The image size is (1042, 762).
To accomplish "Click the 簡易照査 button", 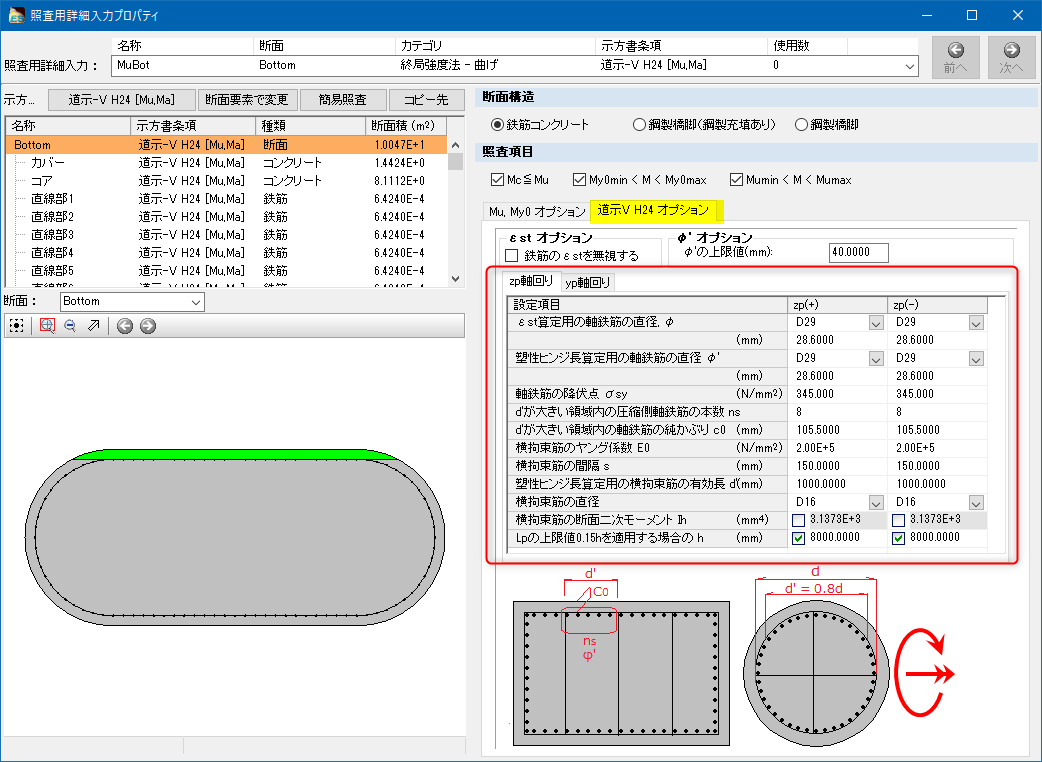I will [x=342, y=100].
